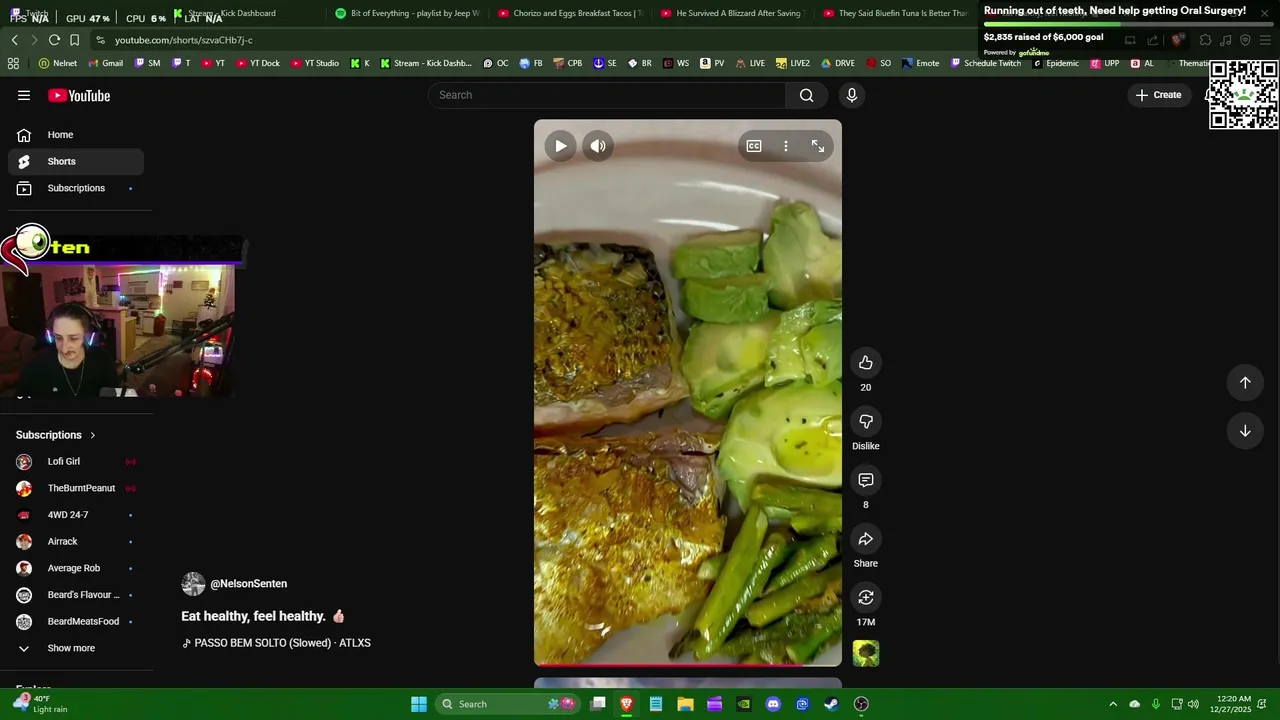Switch to the Bit of Everything playlist tab
Image resolution: width=1280 pixels, height=720 pixels.
tap(407, 13)
